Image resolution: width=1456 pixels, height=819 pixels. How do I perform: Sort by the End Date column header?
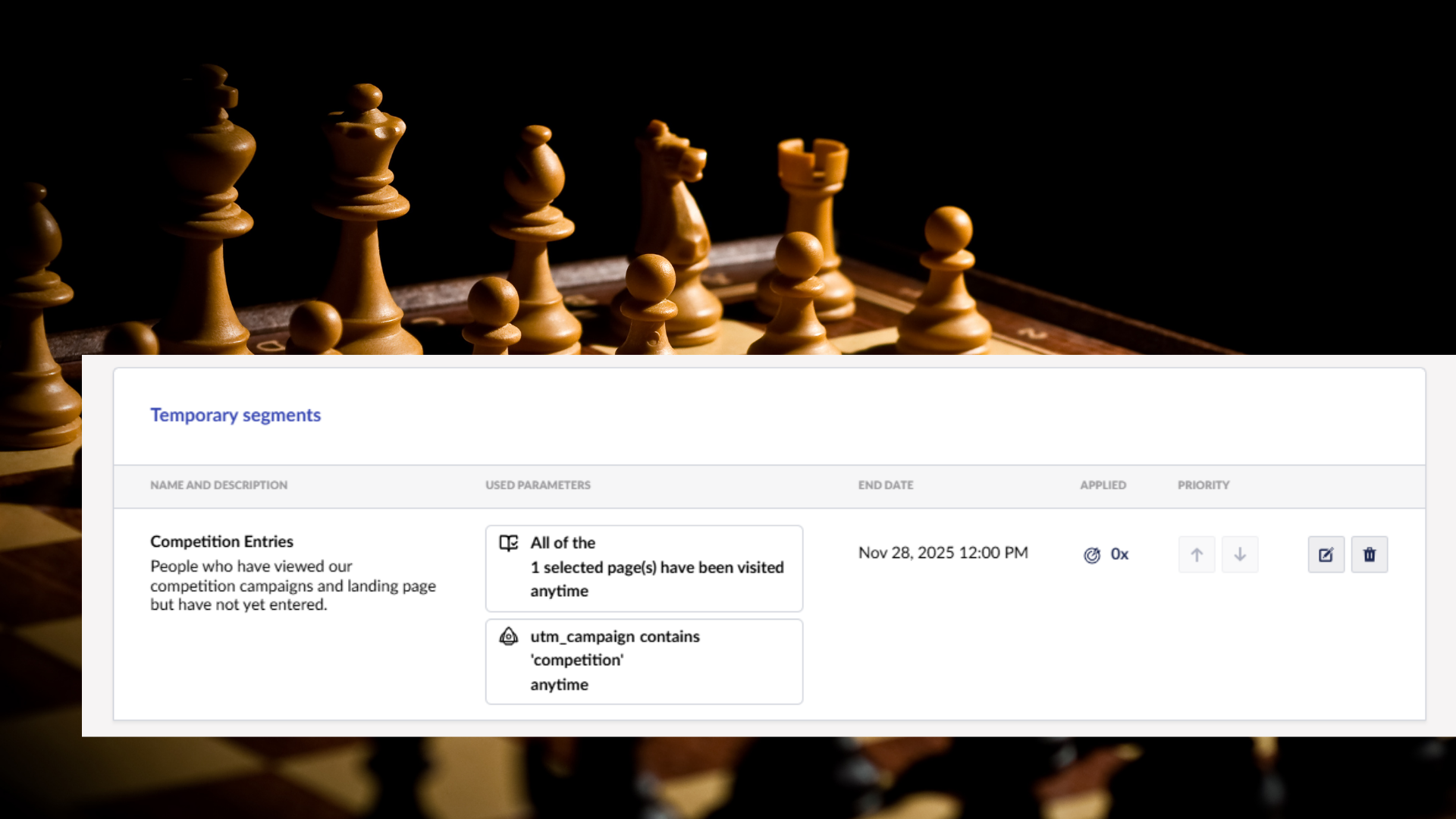pos(886,485)
